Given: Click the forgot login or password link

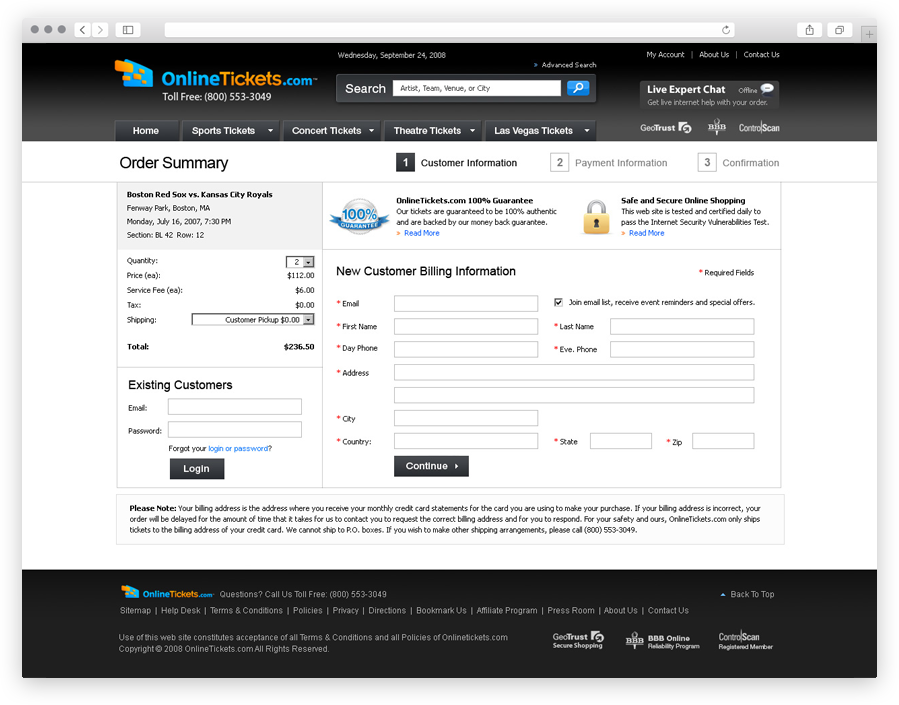Looking at the screenshot, I should pyautogui.click(x=238, y=448).
